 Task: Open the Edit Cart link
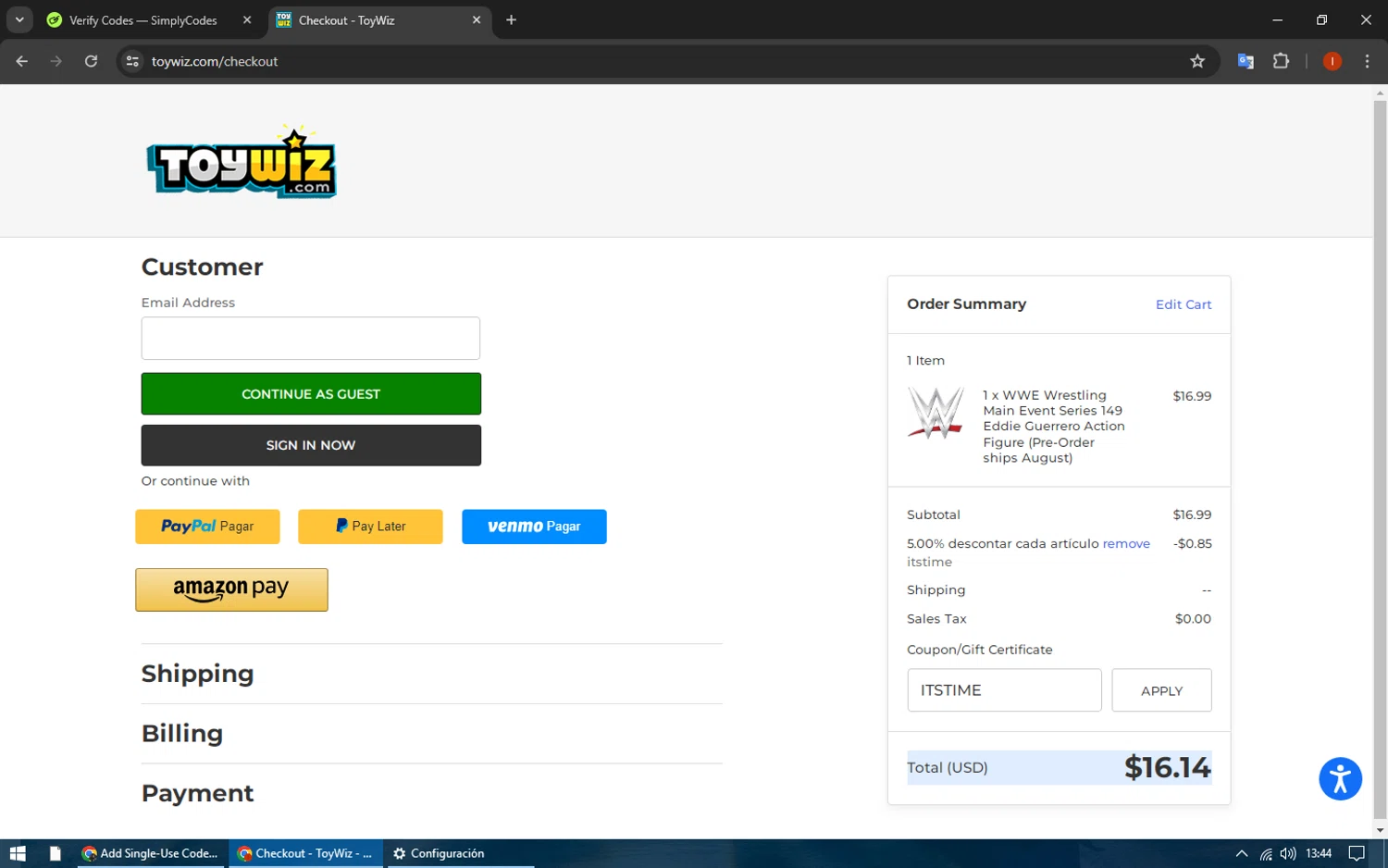point(1184,304)
